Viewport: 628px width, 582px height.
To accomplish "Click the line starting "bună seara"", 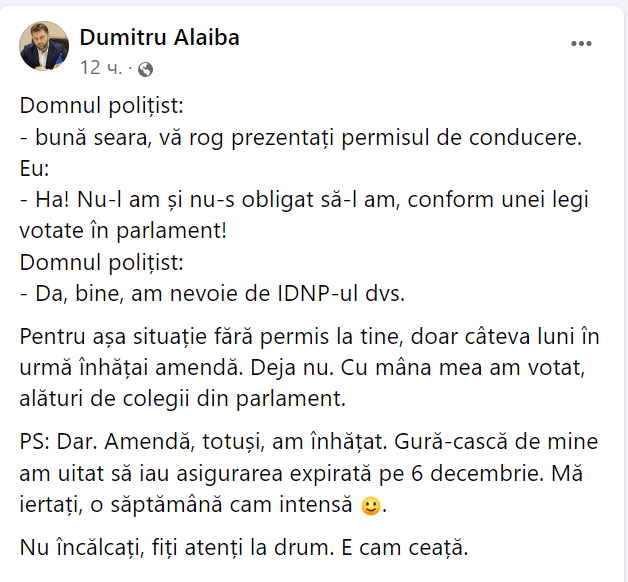I will 300,137.
